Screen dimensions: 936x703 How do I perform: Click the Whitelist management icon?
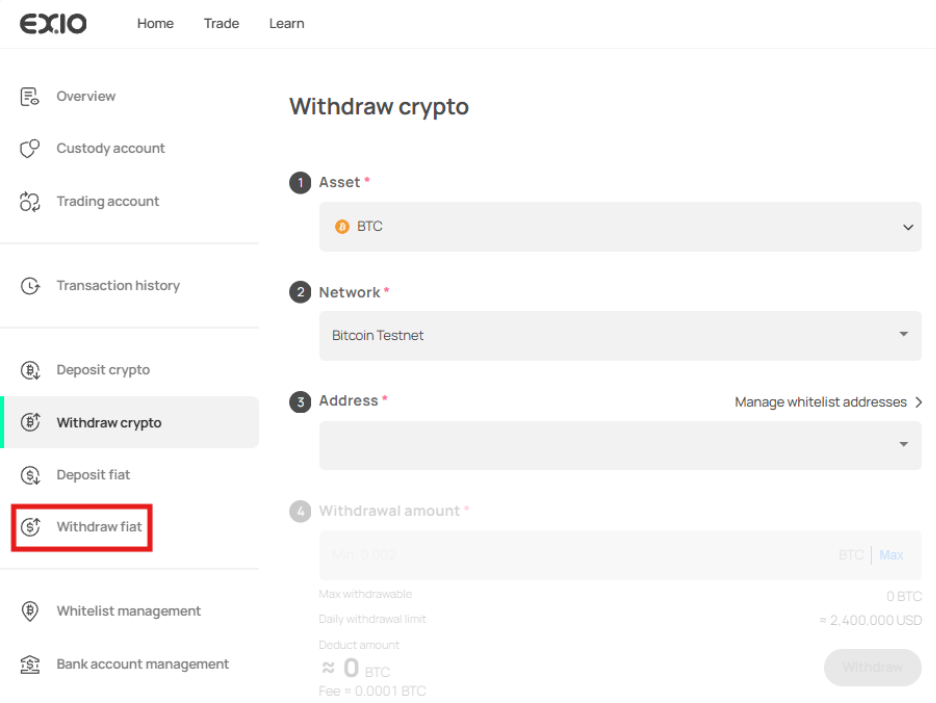(x=30, y=611)
